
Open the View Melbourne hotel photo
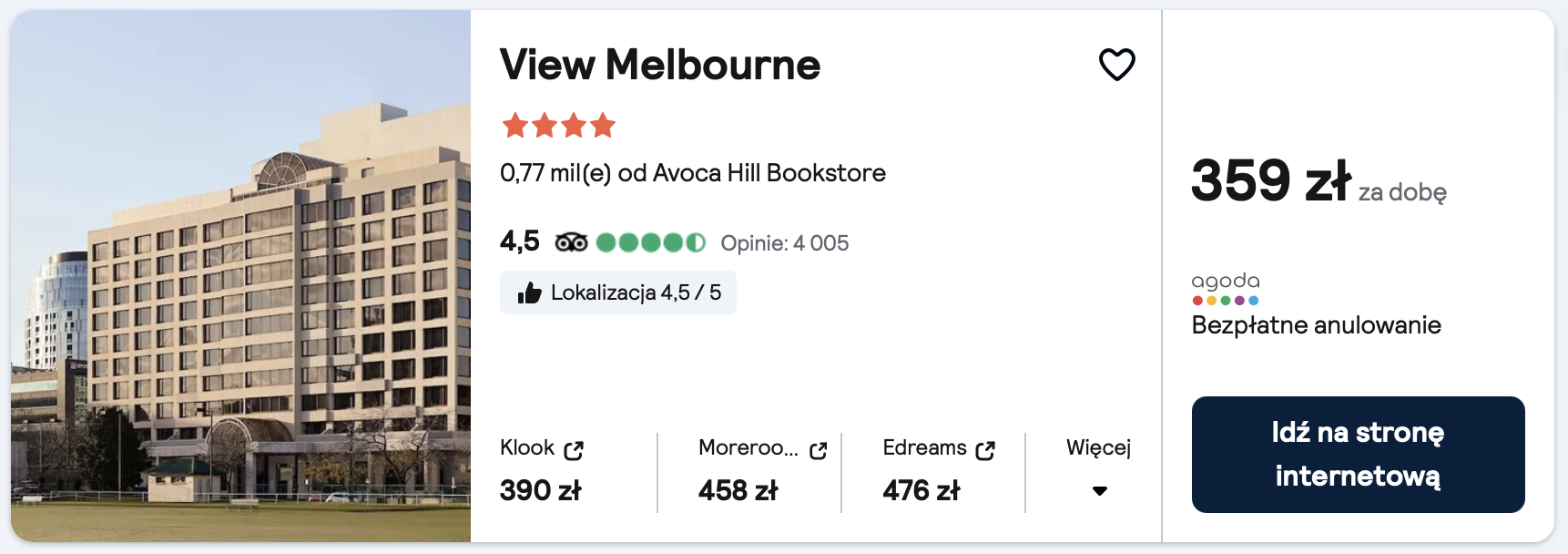[x=240, y=276]
